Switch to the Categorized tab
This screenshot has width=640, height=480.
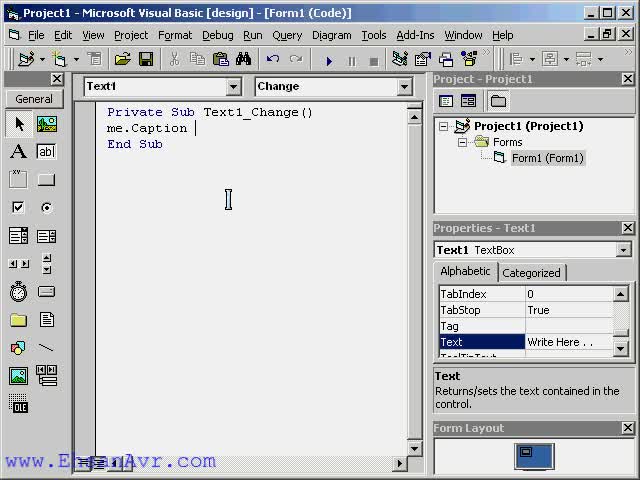(x=531, y=273)
